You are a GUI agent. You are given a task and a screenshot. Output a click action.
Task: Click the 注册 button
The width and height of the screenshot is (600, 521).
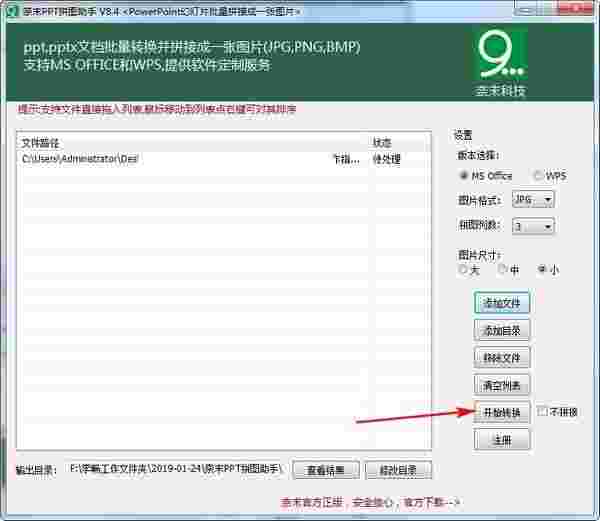[x=502, y=440]
